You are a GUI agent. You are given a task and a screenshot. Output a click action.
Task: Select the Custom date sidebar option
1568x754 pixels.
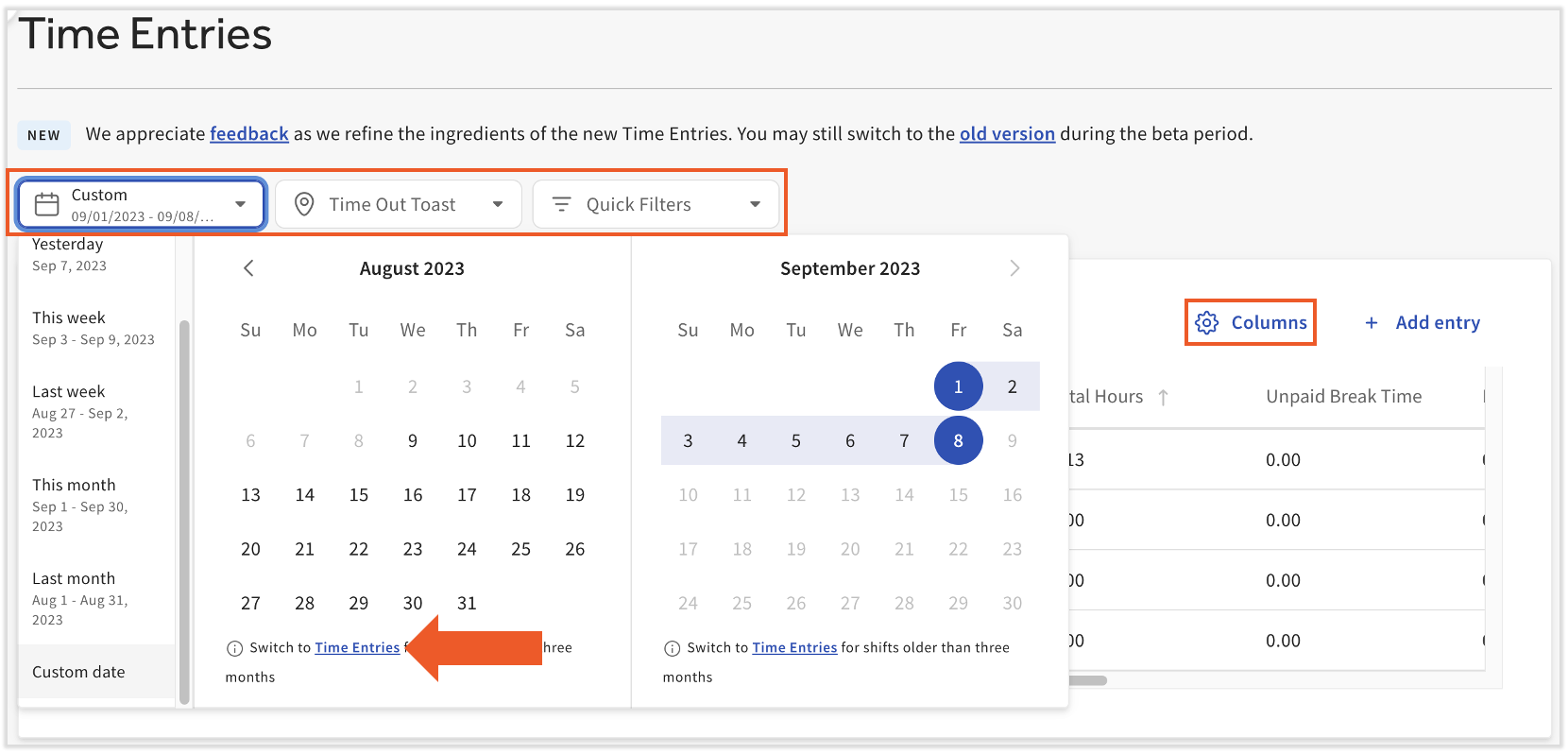(x=78, y=672)
